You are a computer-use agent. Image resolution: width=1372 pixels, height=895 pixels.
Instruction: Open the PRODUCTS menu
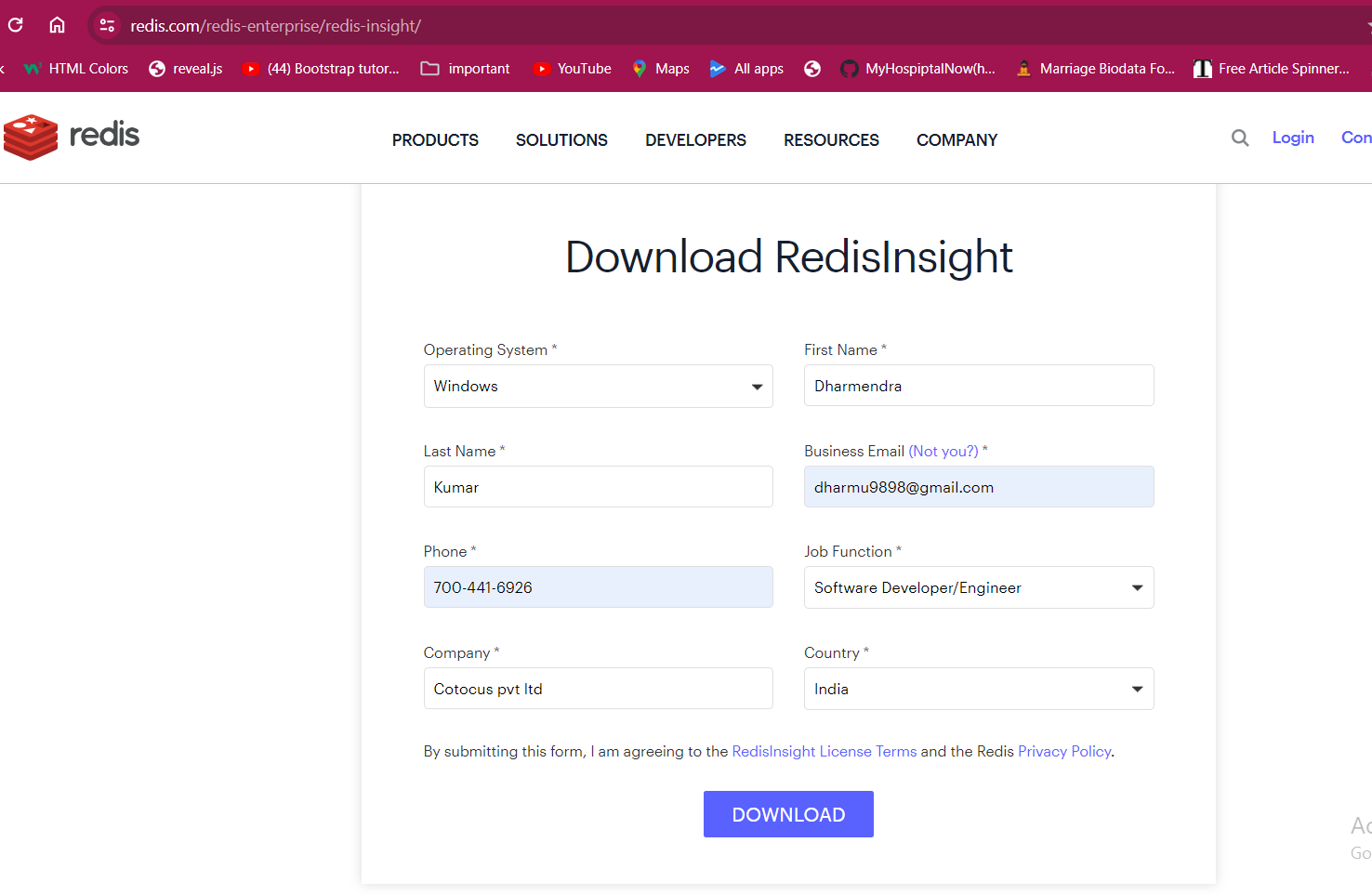pyautogui.click(x=435, y=140)
